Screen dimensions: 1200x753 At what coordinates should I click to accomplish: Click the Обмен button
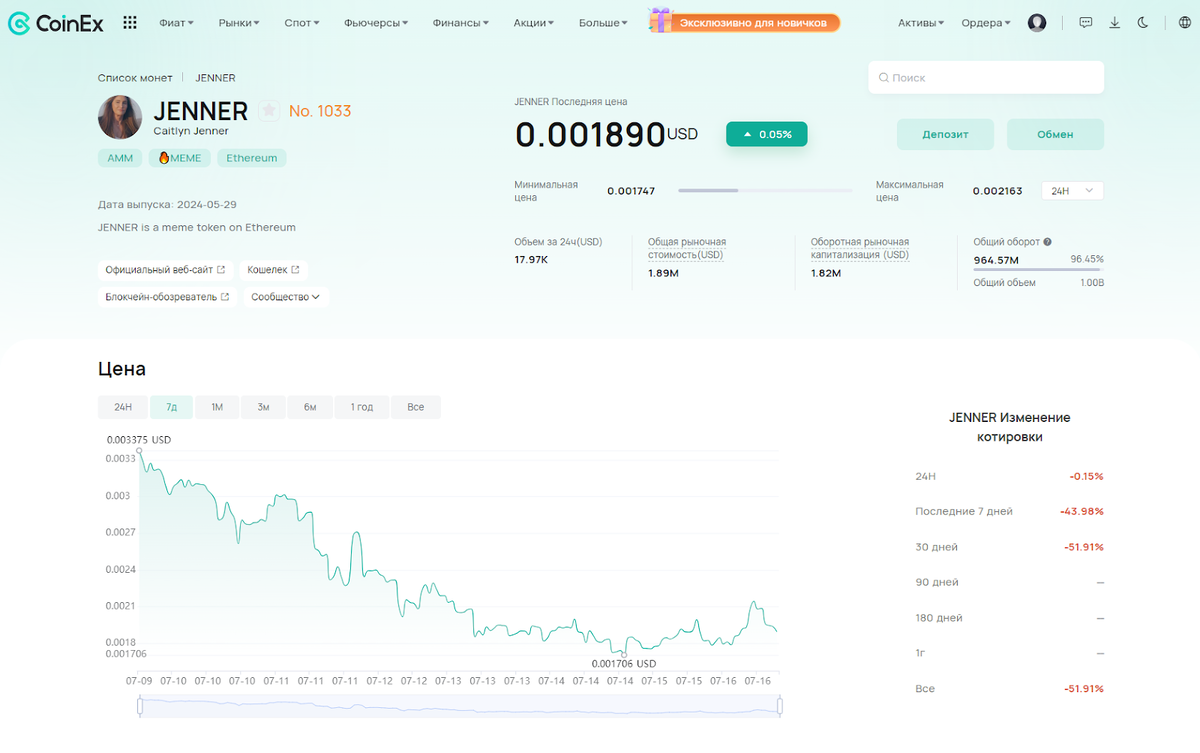click(1055, 134)
